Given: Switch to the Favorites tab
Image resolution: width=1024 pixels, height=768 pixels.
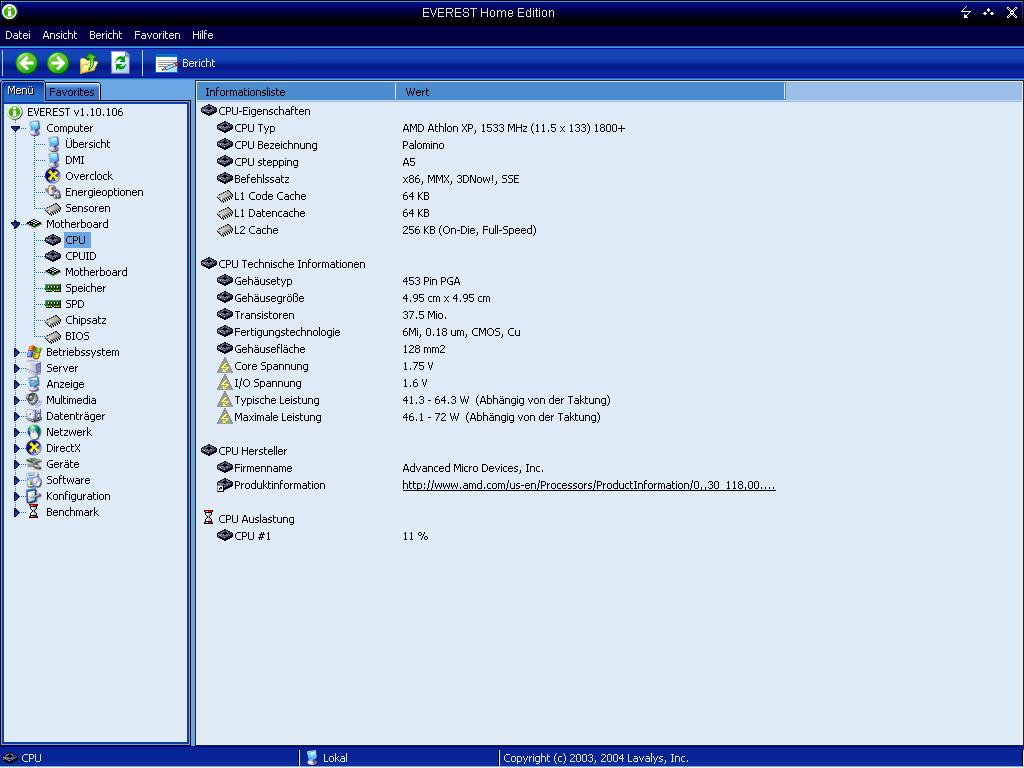Looking at the screenshot, I should (x=72, y=92).
